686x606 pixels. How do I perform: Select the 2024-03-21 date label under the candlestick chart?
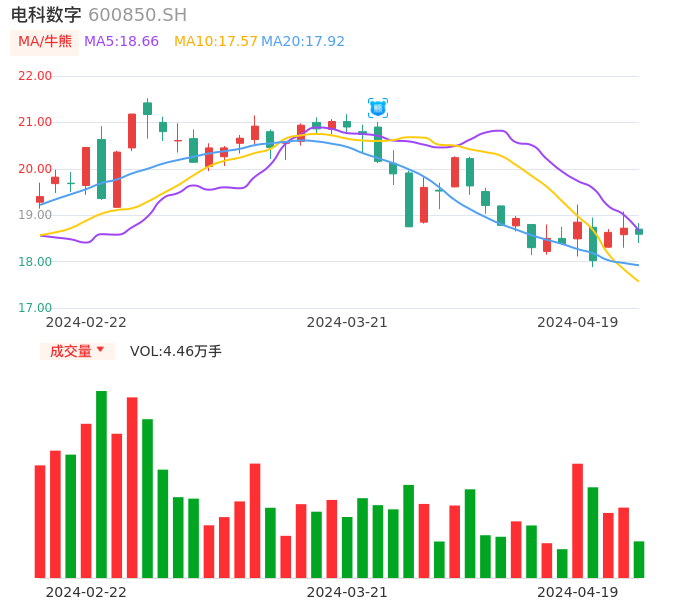(347, 322)
